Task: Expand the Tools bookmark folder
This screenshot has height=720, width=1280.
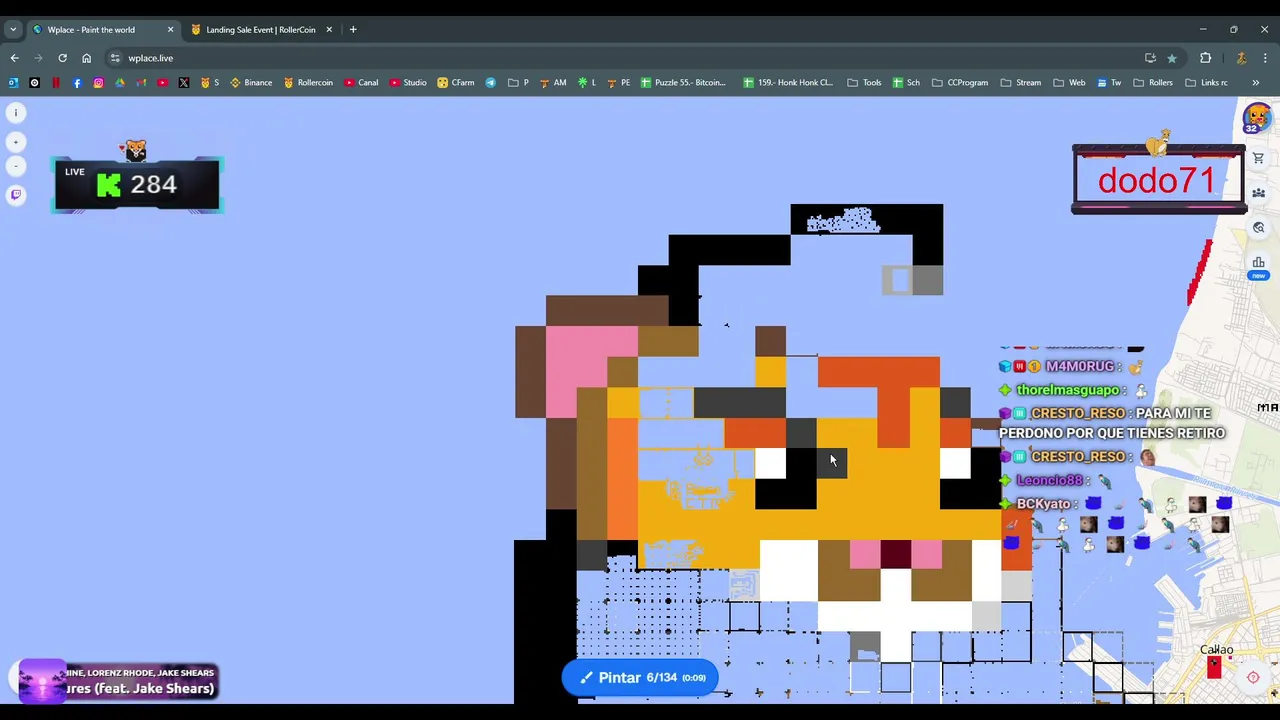Action: [864, 82]
